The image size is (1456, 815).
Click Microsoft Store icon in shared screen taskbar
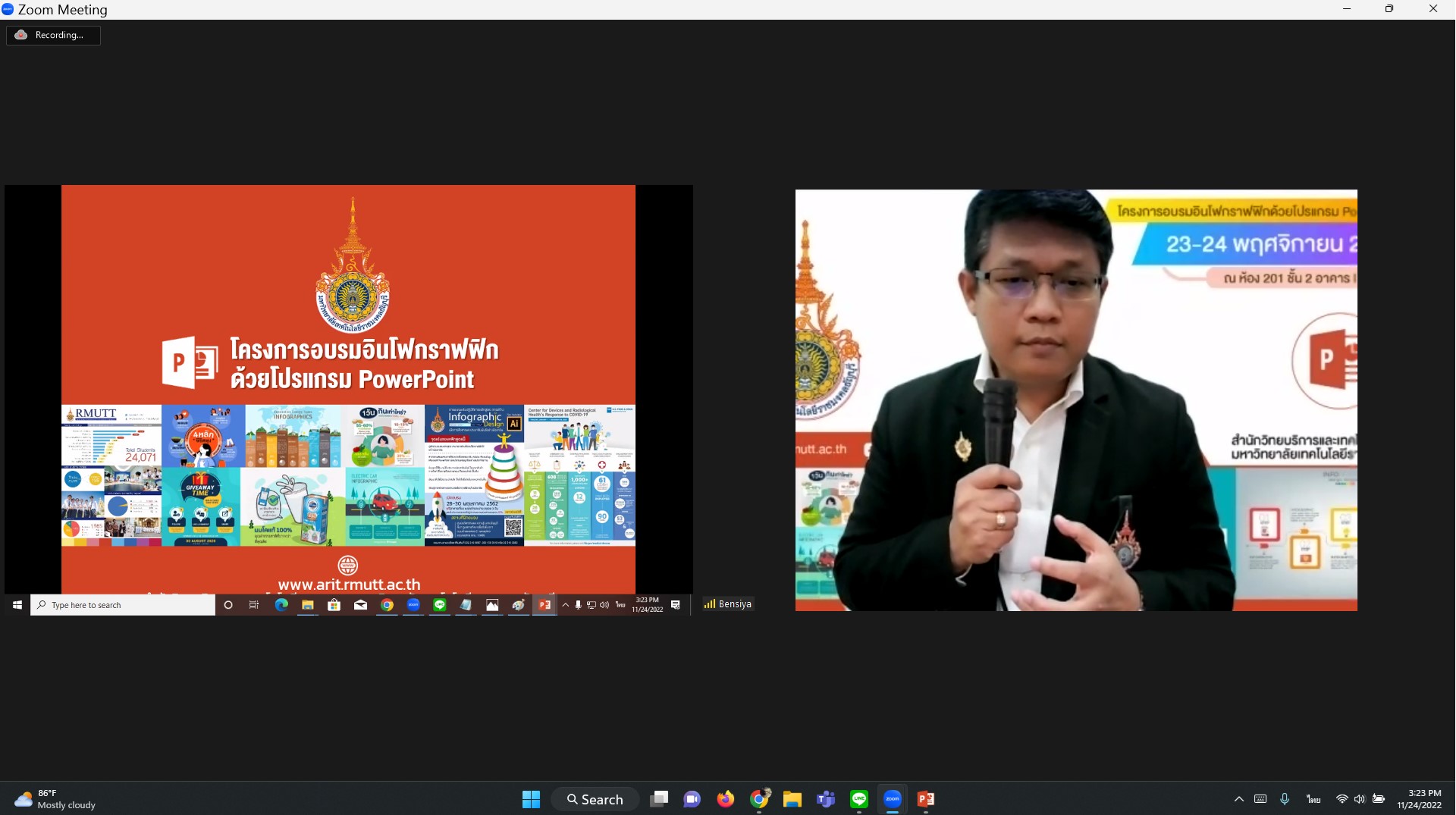point(334,605)
